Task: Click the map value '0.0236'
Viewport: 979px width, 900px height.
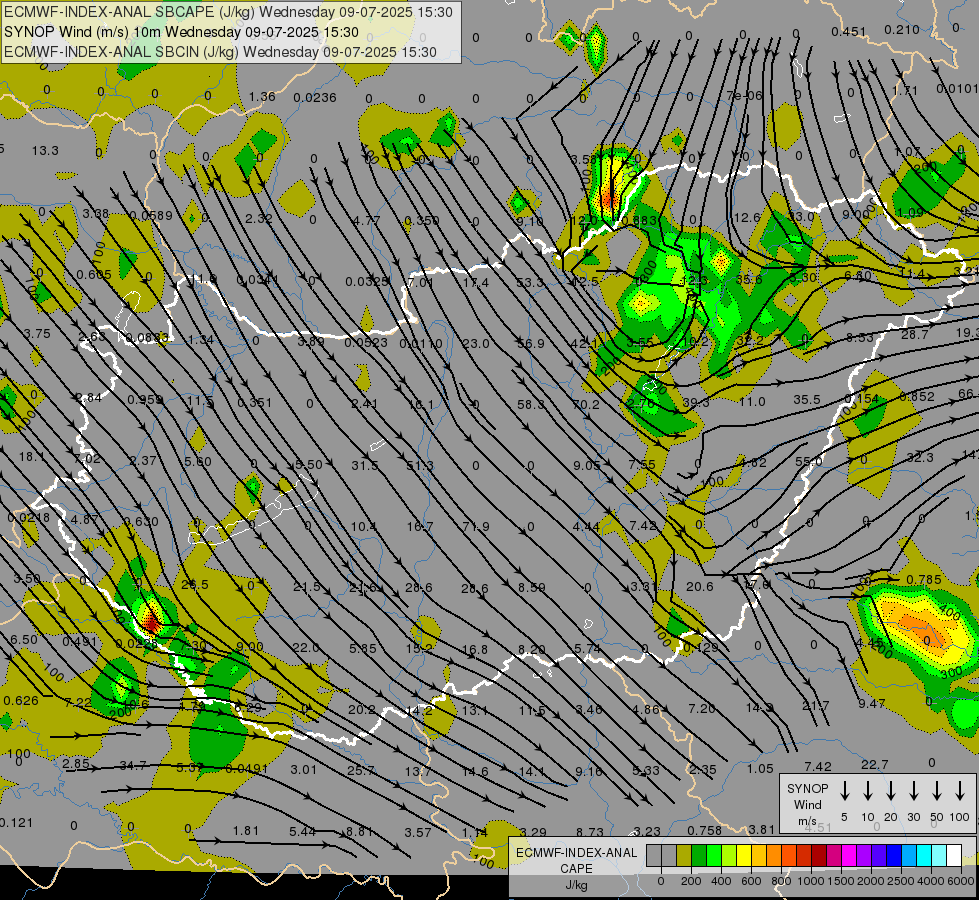Action: click(315, 97)
